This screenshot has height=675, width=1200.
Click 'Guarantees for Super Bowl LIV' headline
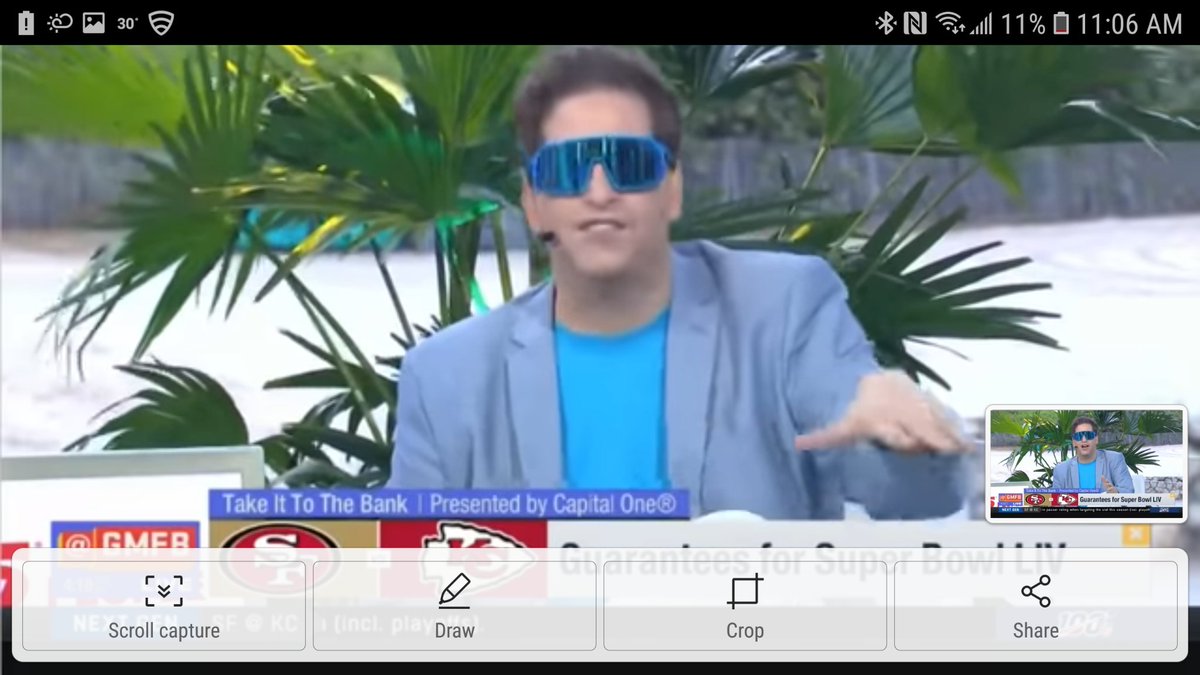[x=811, y=558]
